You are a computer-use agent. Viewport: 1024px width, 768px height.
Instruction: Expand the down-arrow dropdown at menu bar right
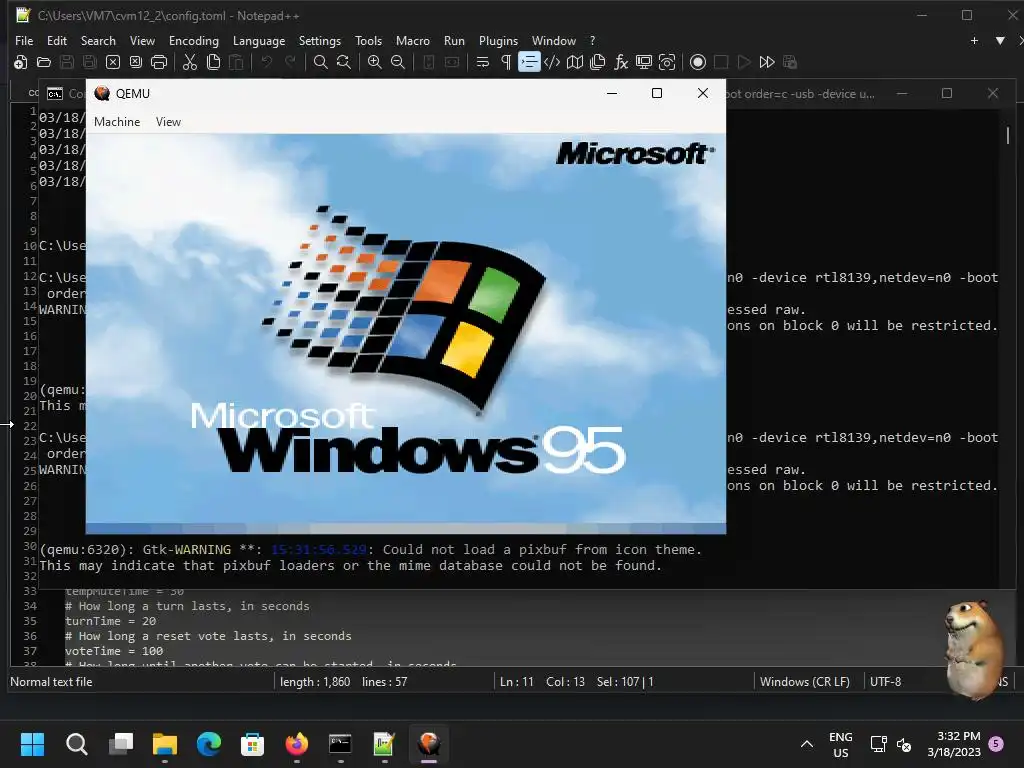click(1000, 40)
